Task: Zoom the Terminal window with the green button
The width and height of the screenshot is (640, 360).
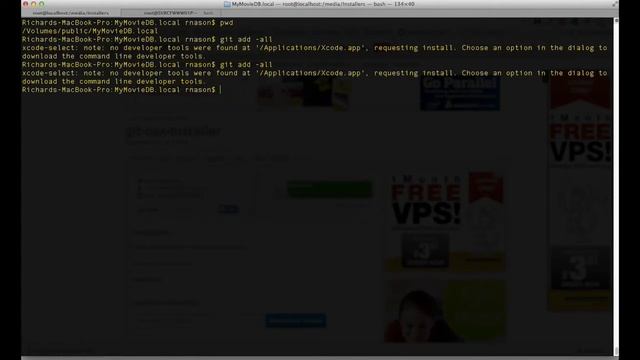Action: (42, 4)
